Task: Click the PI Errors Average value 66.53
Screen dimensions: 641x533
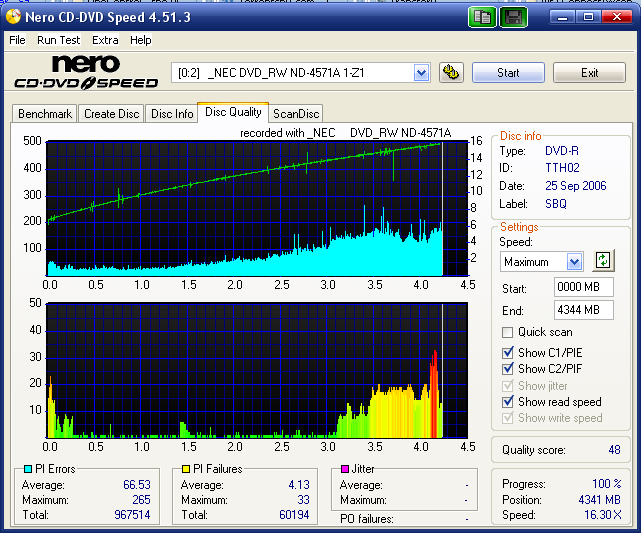Action: 137,485
